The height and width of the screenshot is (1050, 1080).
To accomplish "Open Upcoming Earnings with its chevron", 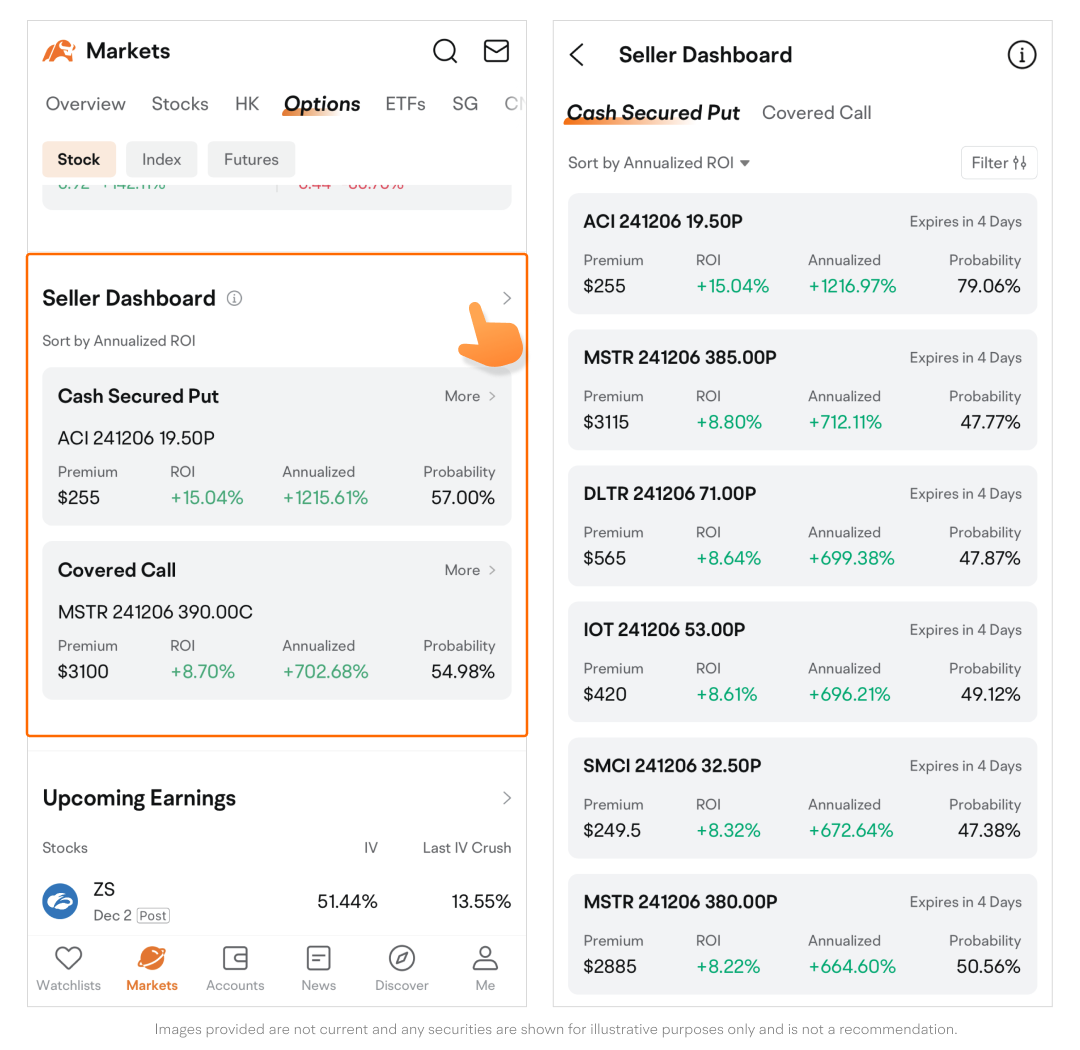I will click(x=507, y=798).
